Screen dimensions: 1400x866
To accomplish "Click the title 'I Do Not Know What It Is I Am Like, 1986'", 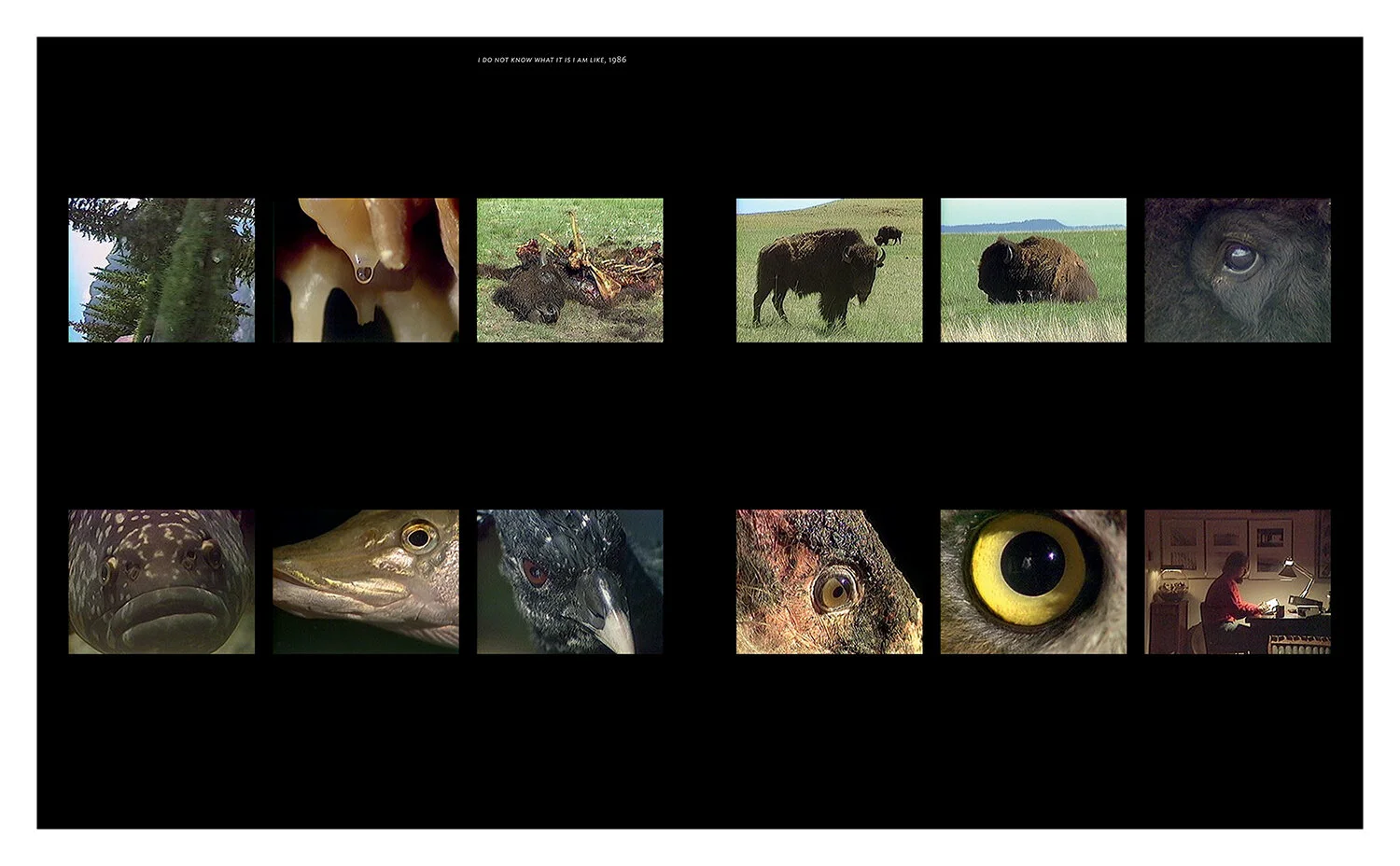I will point(553,60).
